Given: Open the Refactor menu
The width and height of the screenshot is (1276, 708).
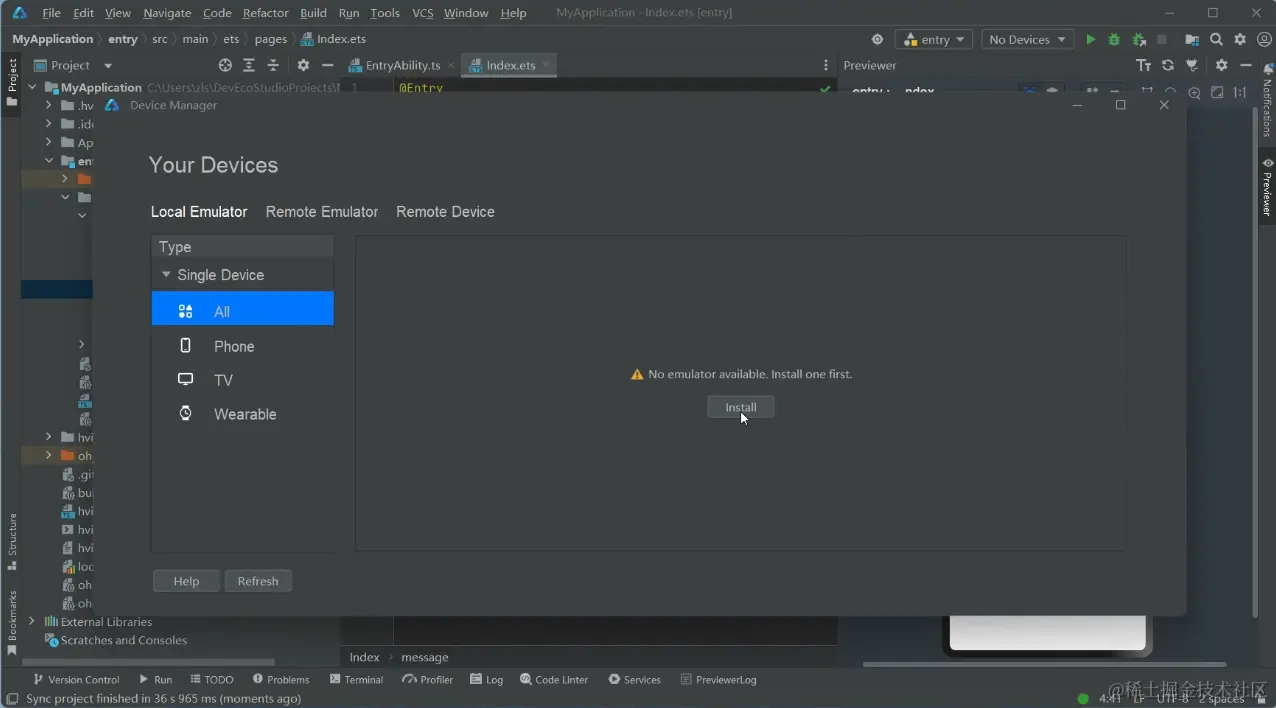Looking at the screenshot, I should click(x=265, y=13).
